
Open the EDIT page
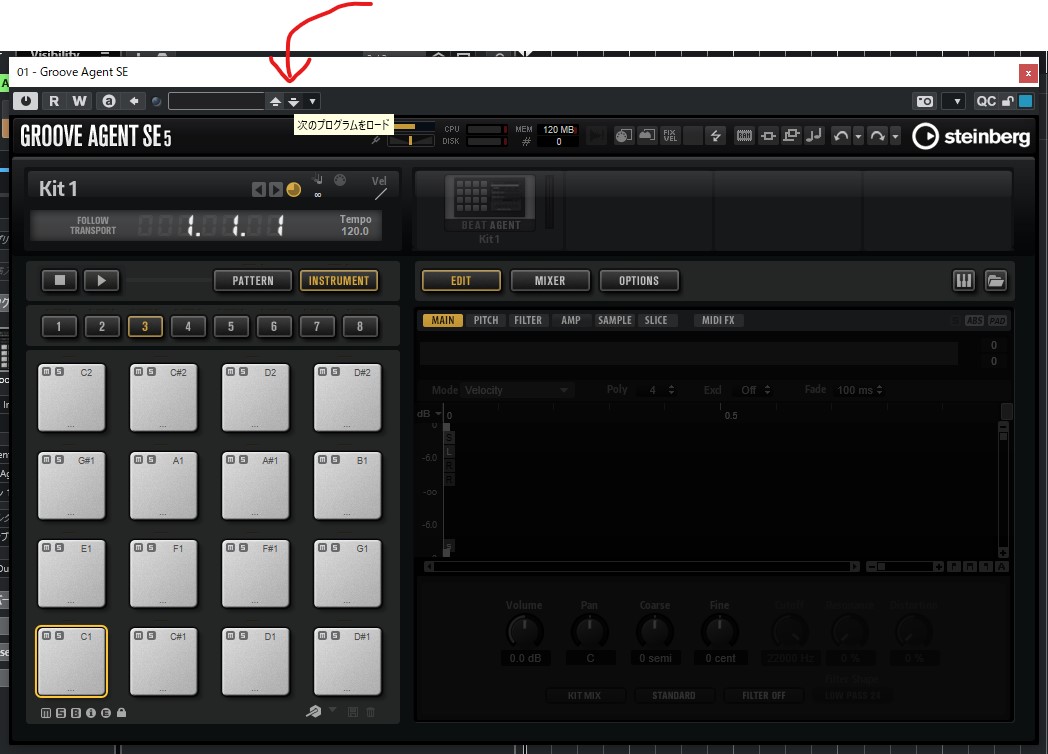[461, 281]
